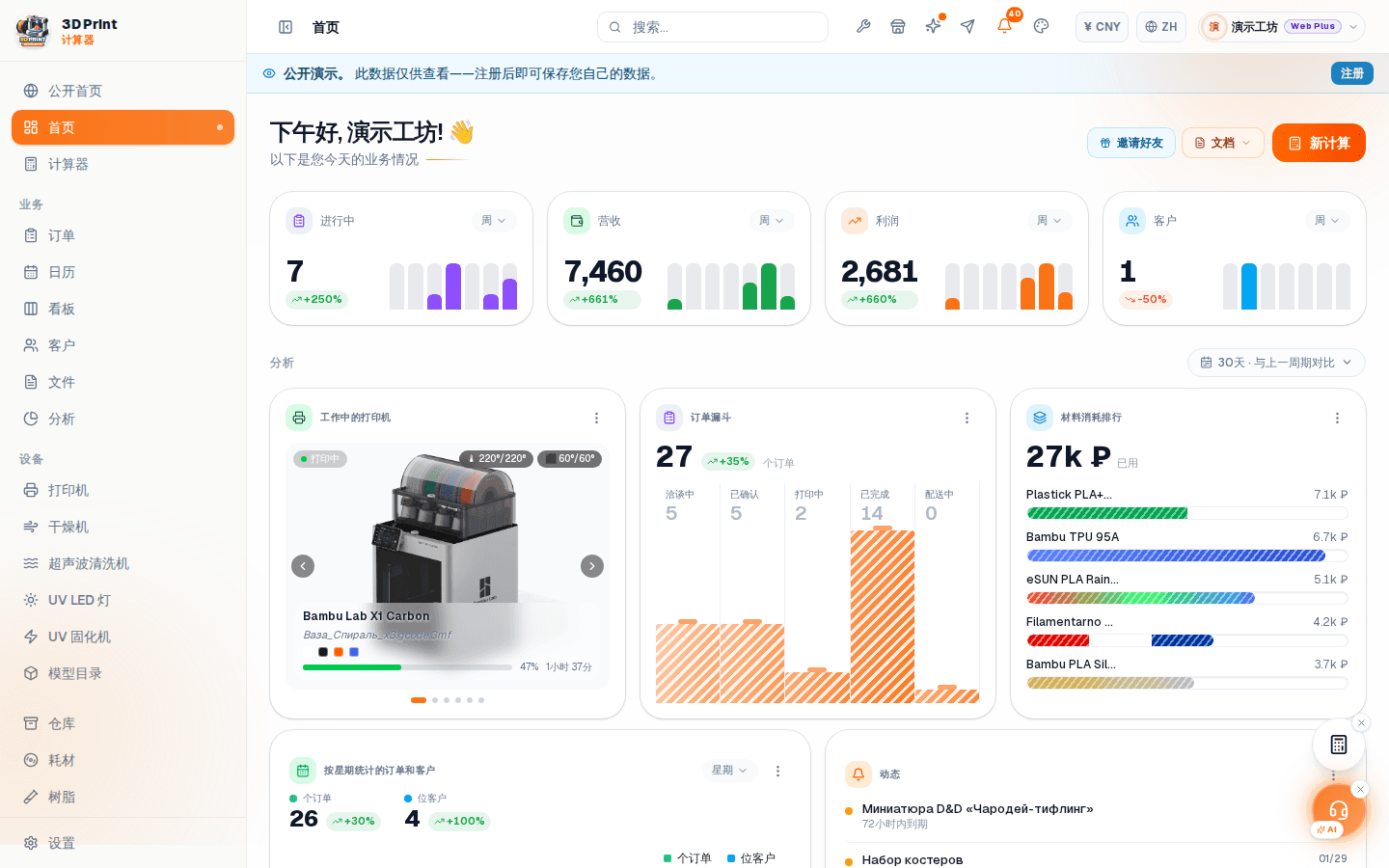Click the paper plane send icon
The width and height of the screenshot is (1389, 868).
point(967,27)
